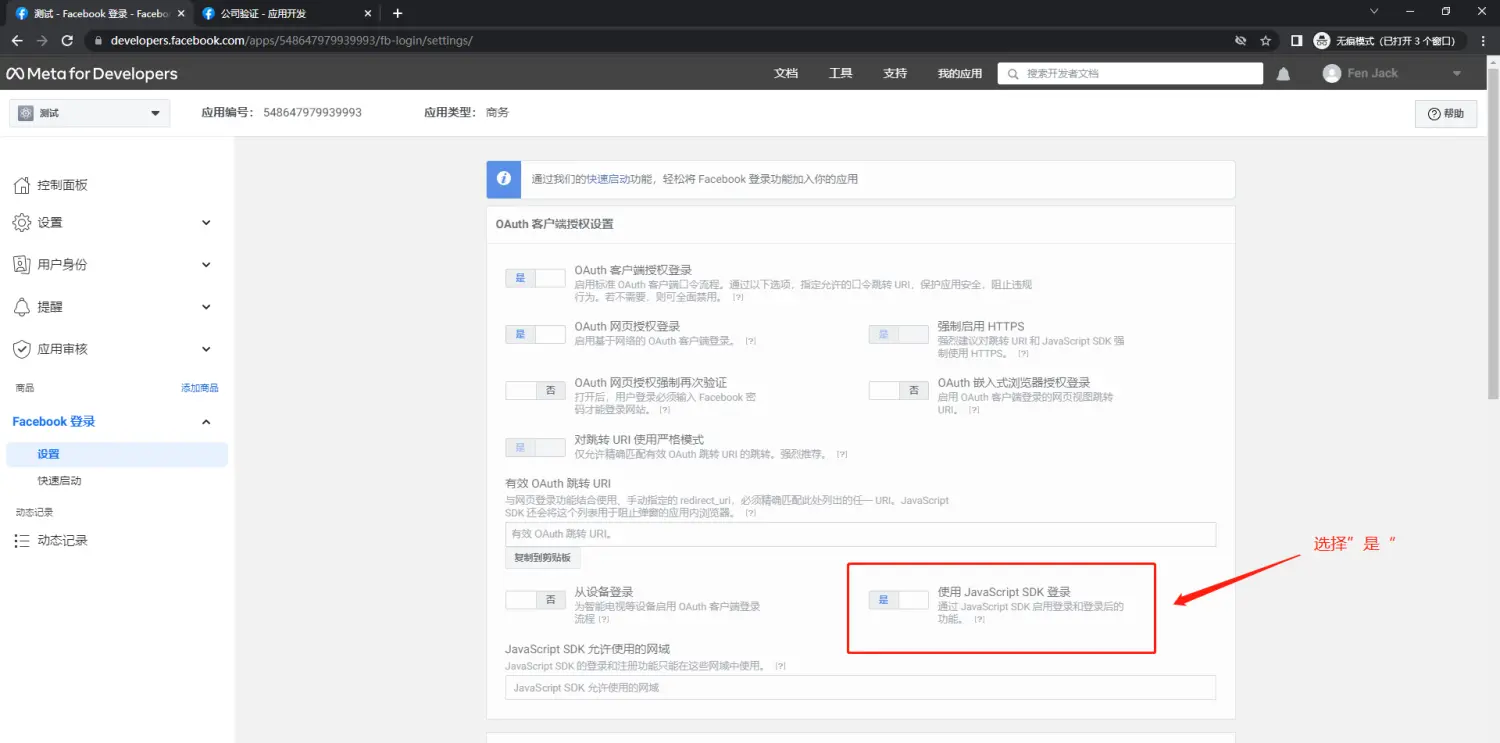Click the 提醒 bell icon in sidebar
Viewport: 1500px width, 743px height.
click(x=21, y=307)
